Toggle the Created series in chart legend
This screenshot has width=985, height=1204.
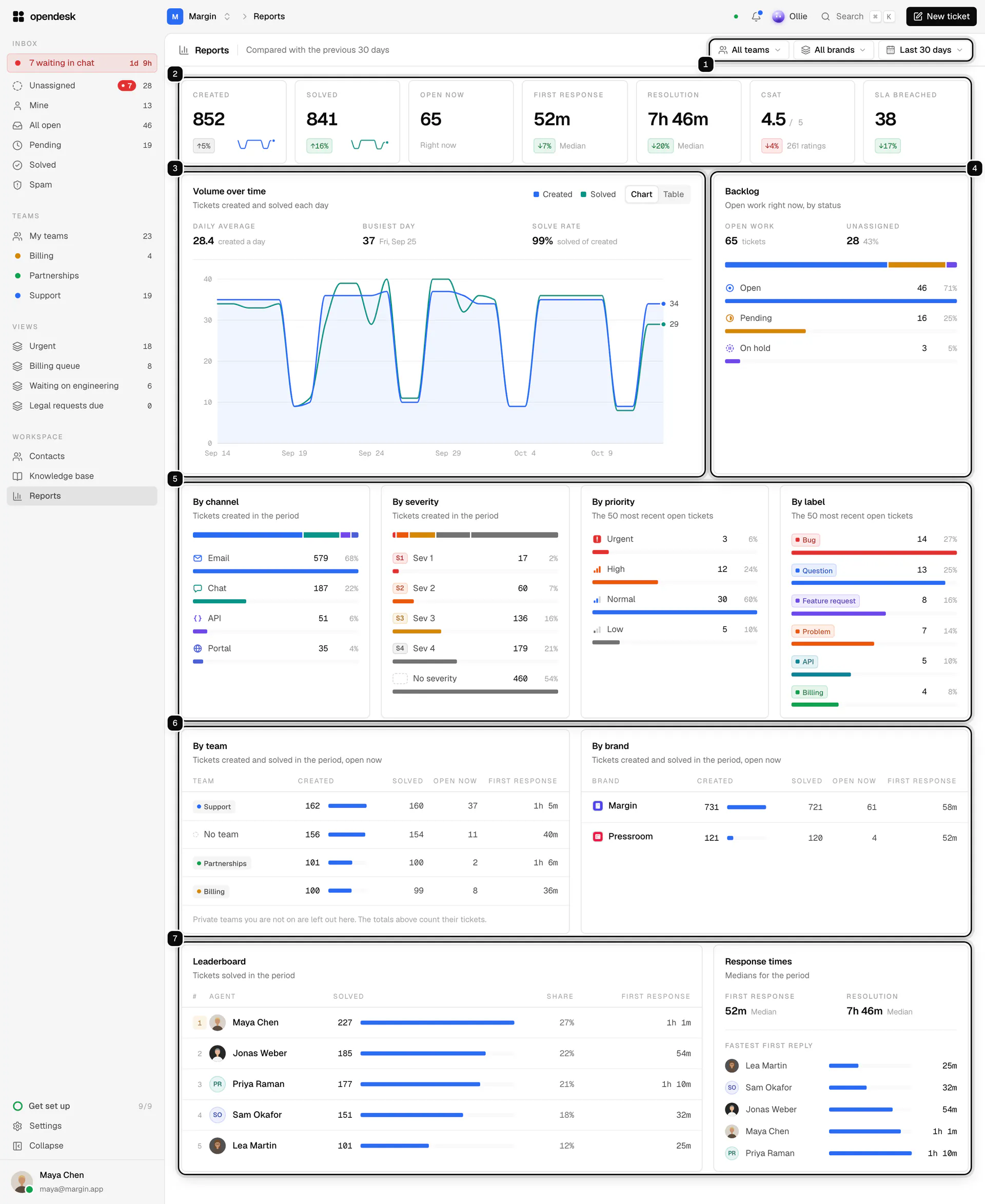click(x=553, y=194)
